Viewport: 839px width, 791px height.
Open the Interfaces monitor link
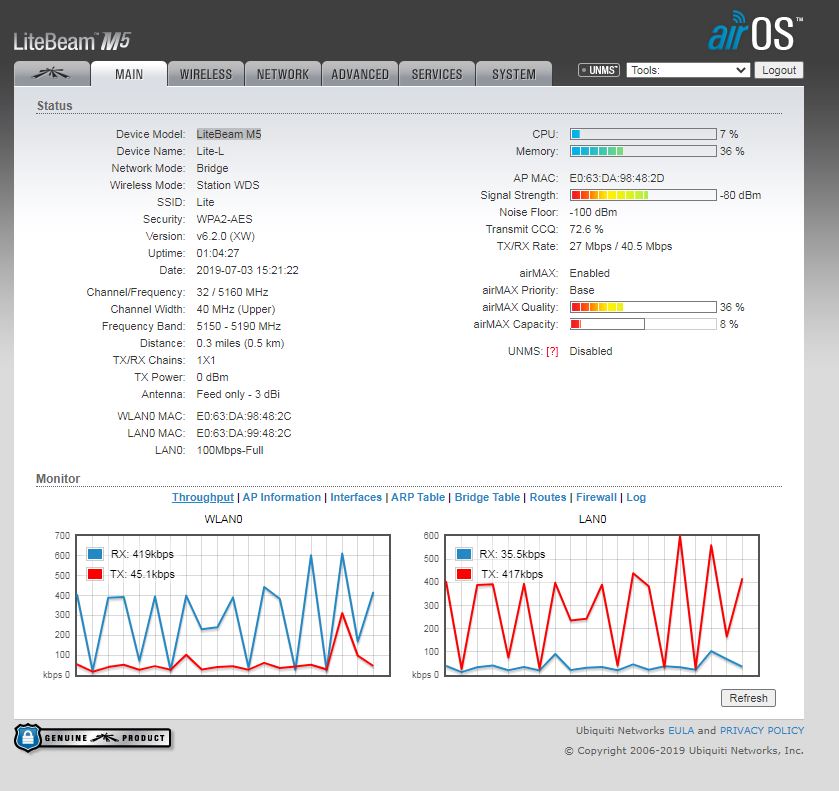pyautogui.click(x=356, y=497)
